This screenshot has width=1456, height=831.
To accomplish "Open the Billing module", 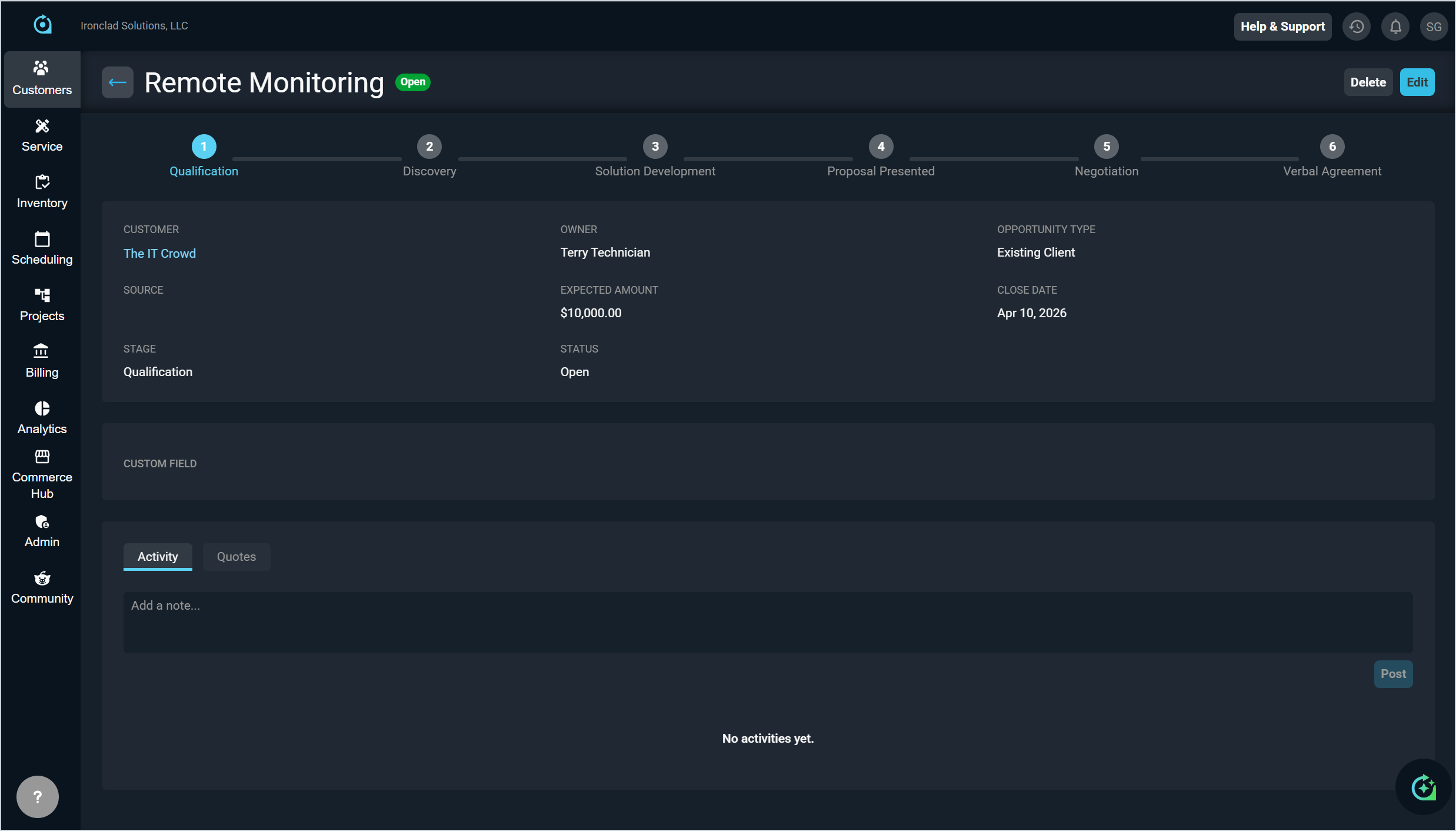I will coord(42,361).
